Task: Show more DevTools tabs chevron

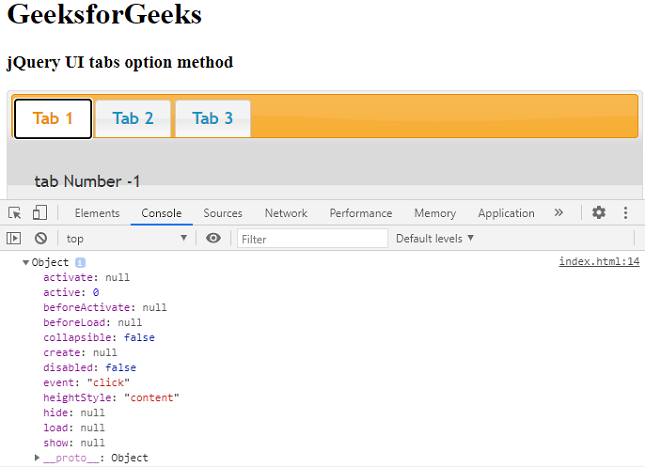Action: [x=558, y=213]
